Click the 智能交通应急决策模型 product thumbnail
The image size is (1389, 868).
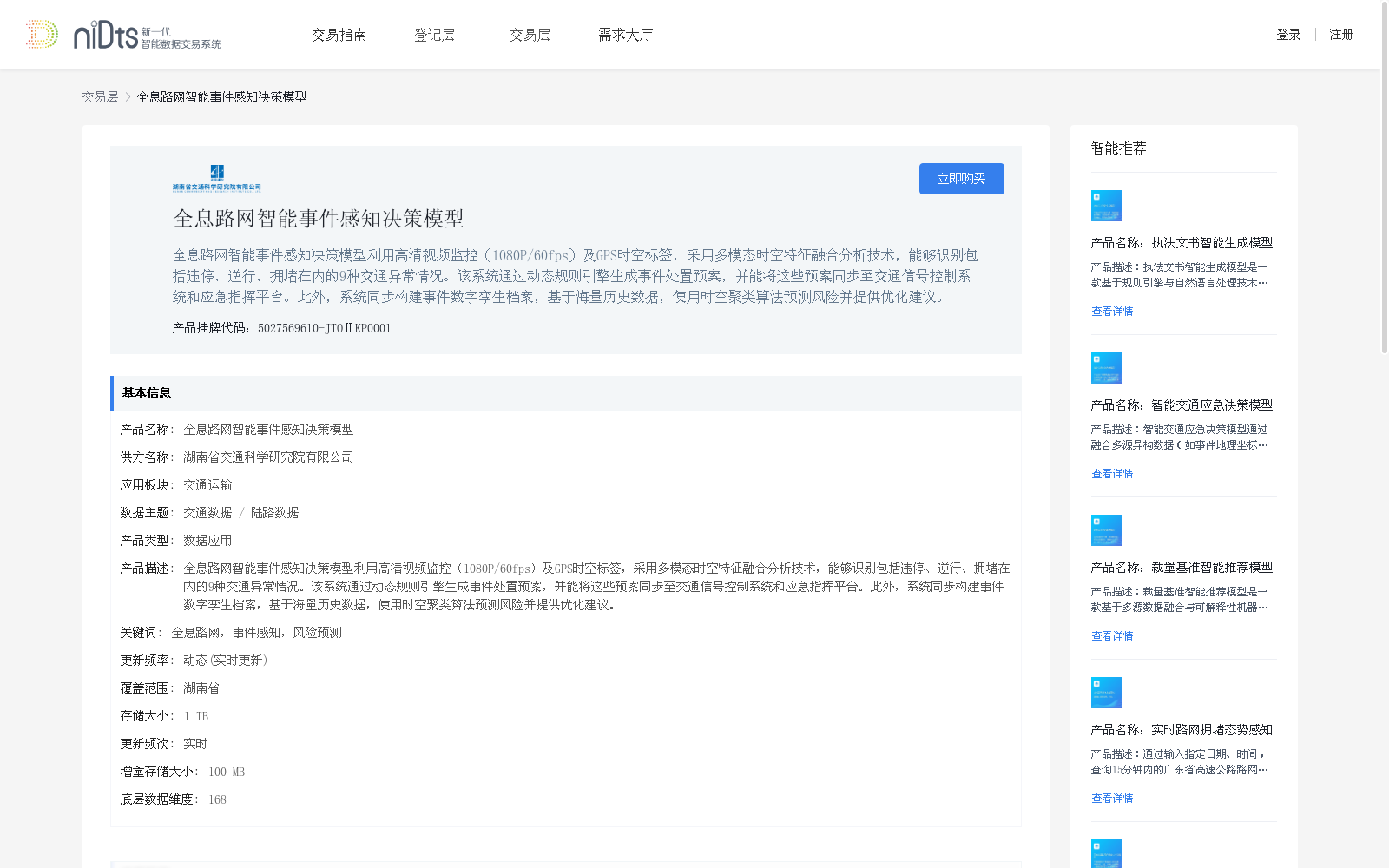(1107, 368)
